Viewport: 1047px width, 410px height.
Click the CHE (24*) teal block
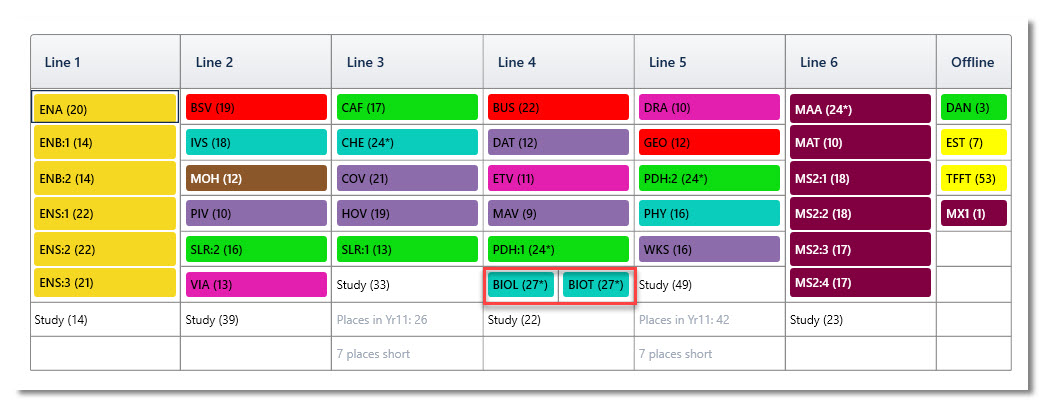(x=407, y=142)
